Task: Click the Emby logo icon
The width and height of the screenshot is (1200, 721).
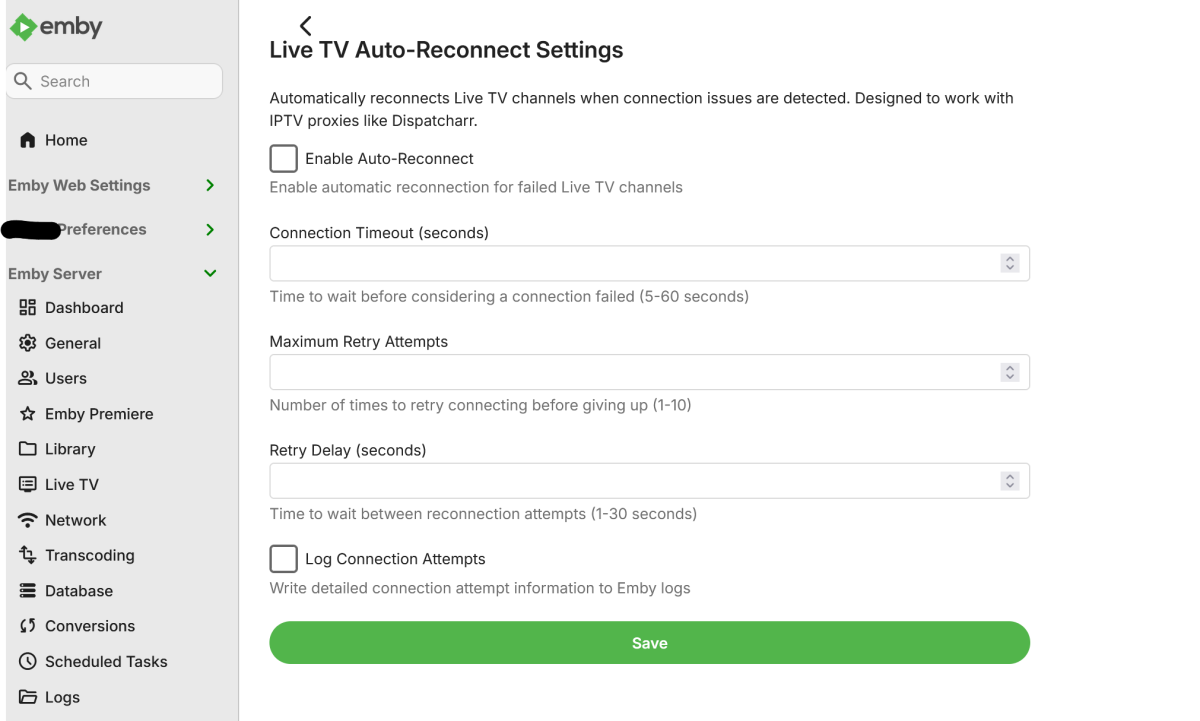Action: pos(22,27)
